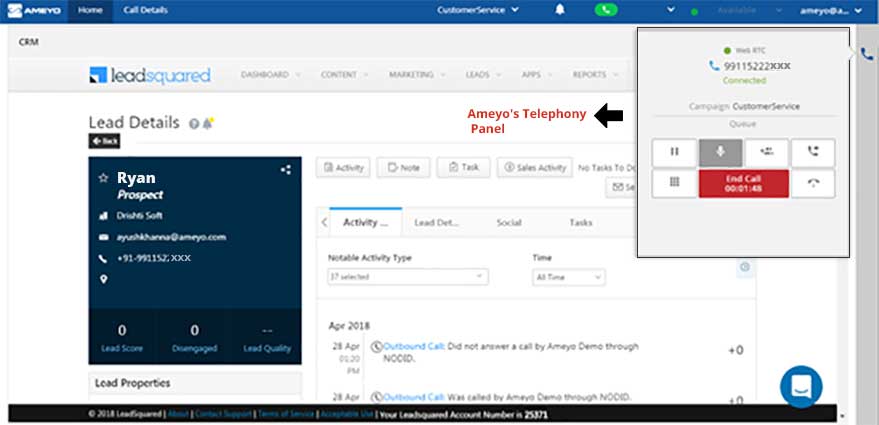
Task: Click the tabs left scroll chevron
Action: 324,223
